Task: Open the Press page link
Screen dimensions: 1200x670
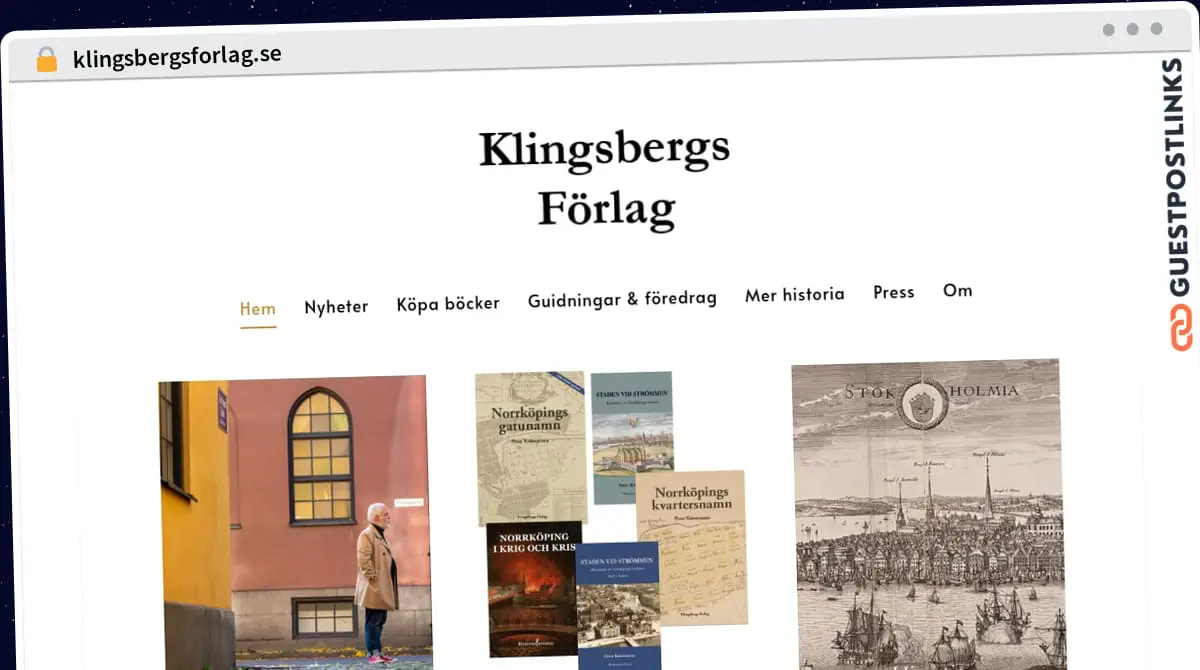Action: 894,292
